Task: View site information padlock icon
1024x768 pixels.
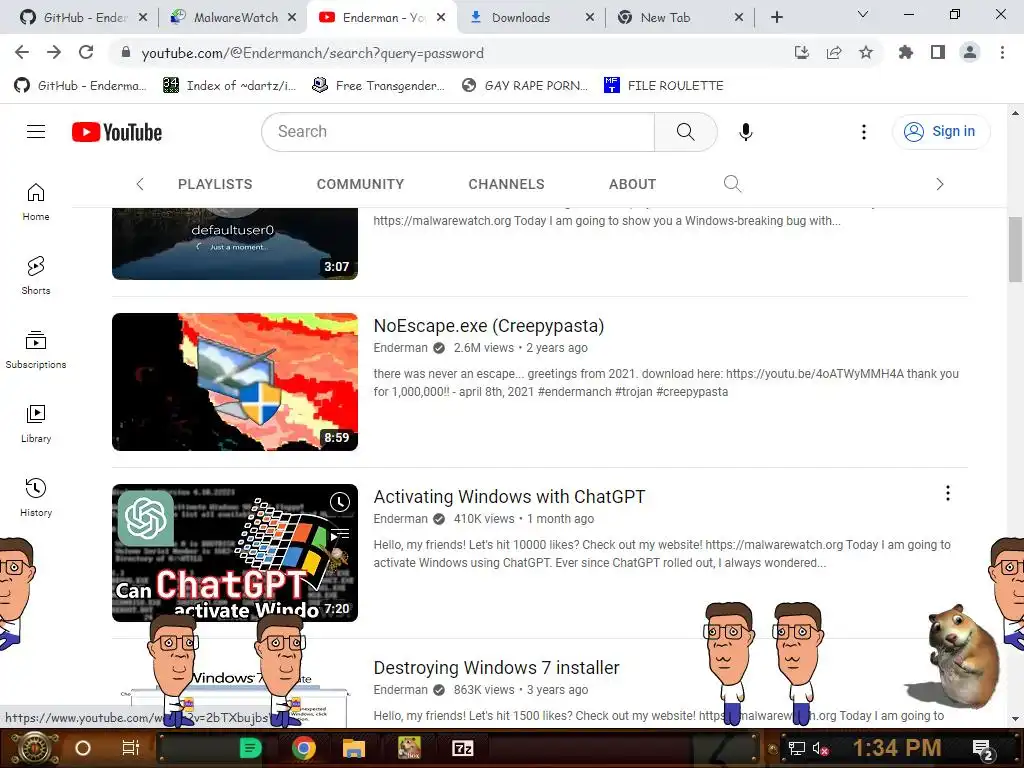Action: pos(126,52)
